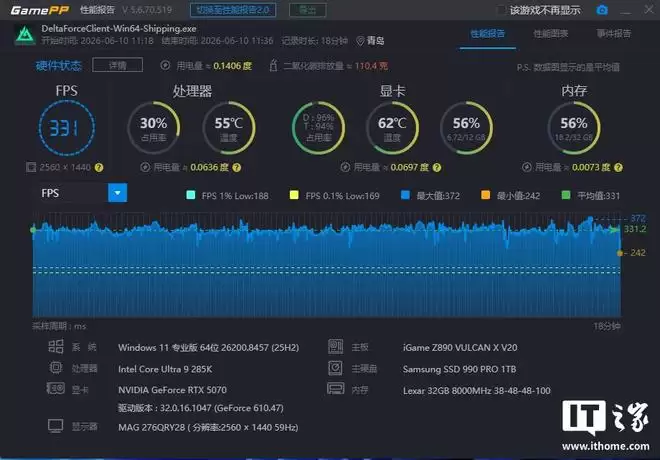Click the carbon dioxide emission icon
This screenshot has width=660, height=460.
[x=273, y=65]
